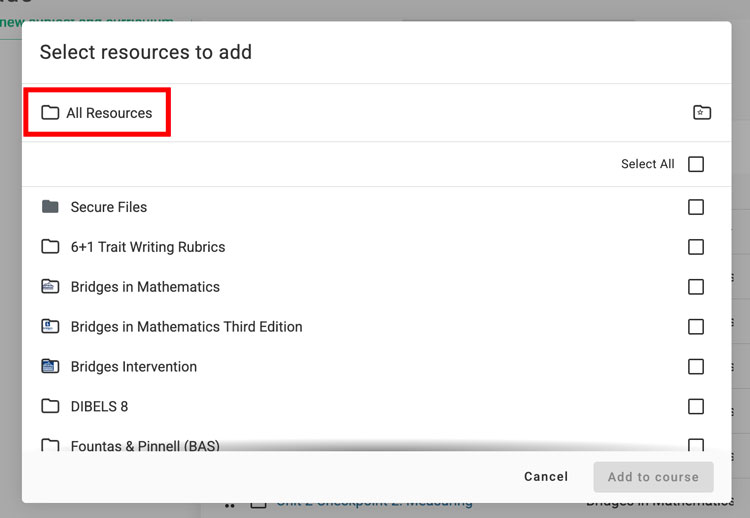Tick the Secure Files checkbox
750x518 pixels.
pyautogui.click(x=696, y=207)
